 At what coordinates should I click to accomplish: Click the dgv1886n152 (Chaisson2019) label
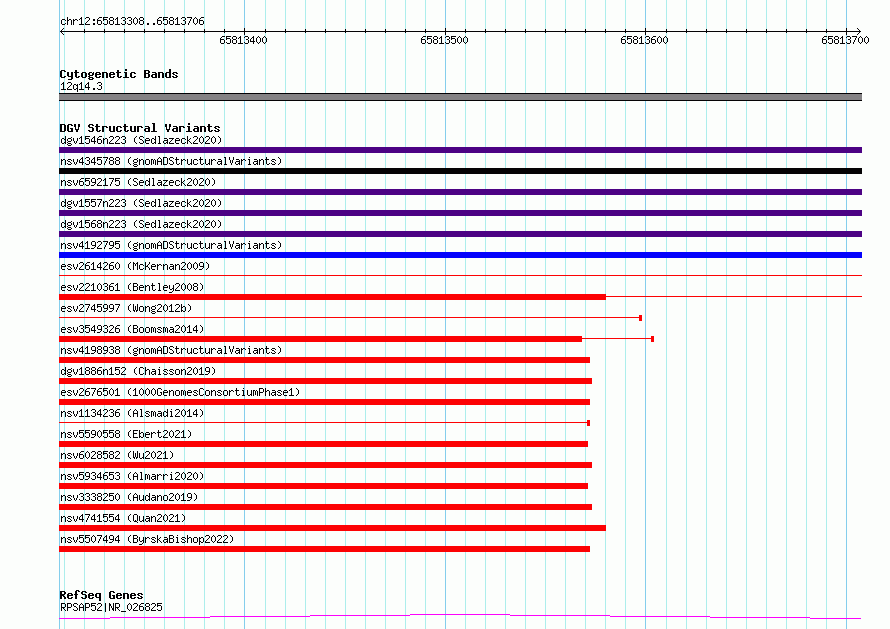click(138, 371)
